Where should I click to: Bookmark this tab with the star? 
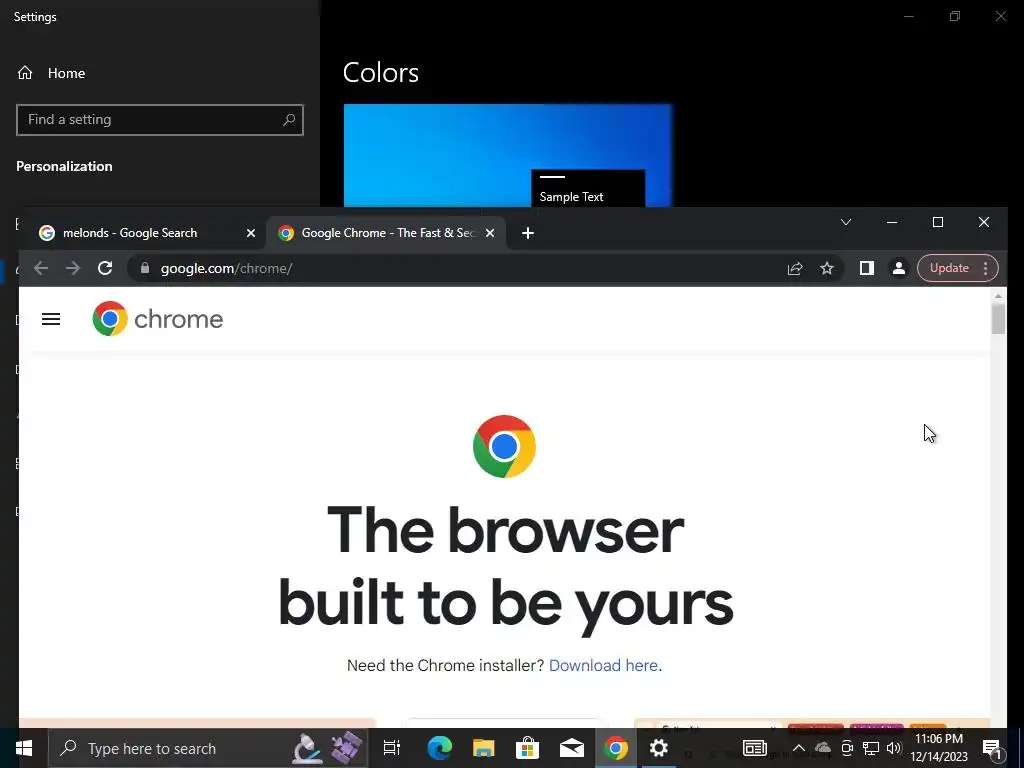pyautogui.click(x=827, y=268)
